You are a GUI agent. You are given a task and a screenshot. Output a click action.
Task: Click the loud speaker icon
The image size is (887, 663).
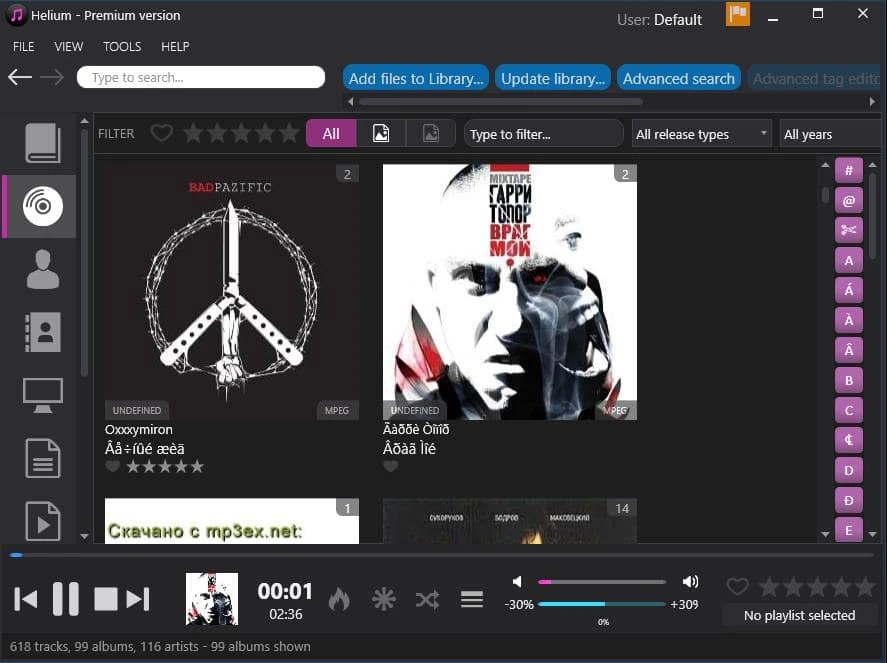690,582
